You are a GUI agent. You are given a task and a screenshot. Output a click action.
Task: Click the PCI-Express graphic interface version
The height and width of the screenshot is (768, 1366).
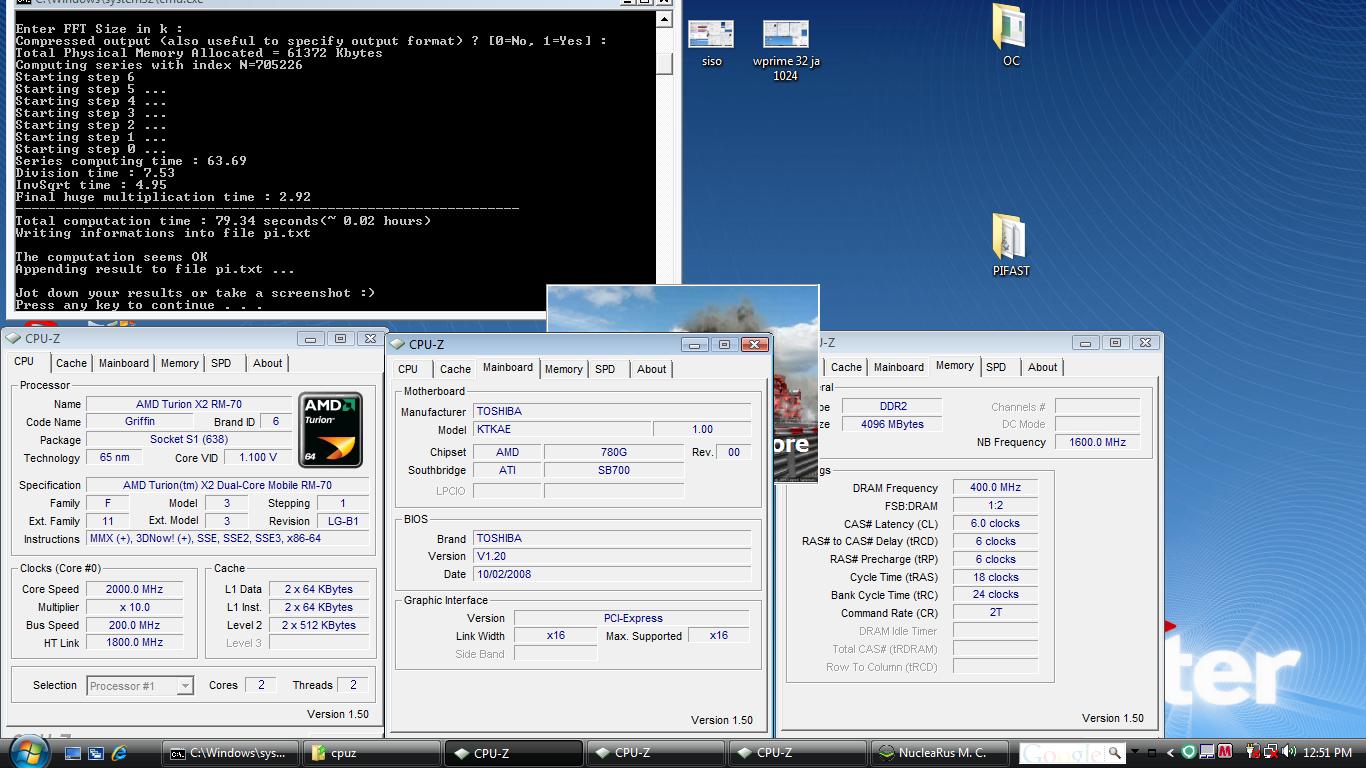click(633, 618)
